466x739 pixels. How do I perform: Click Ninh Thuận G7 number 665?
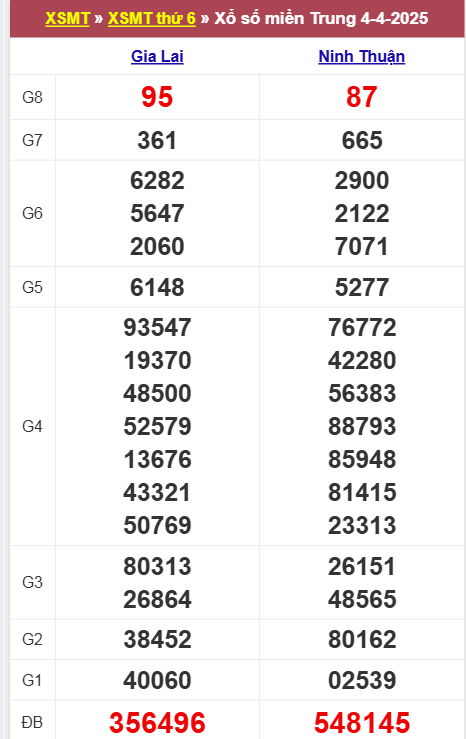coord(361,140)
